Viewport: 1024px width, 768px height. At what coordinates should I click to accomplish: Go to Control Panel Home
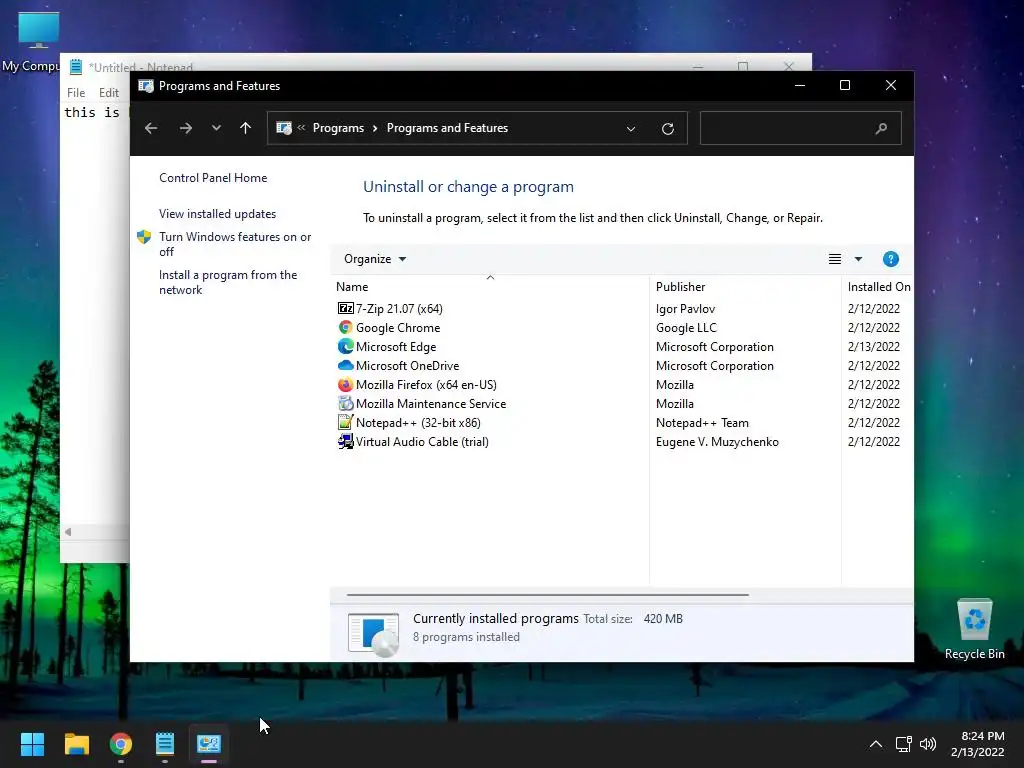[213, 178]
